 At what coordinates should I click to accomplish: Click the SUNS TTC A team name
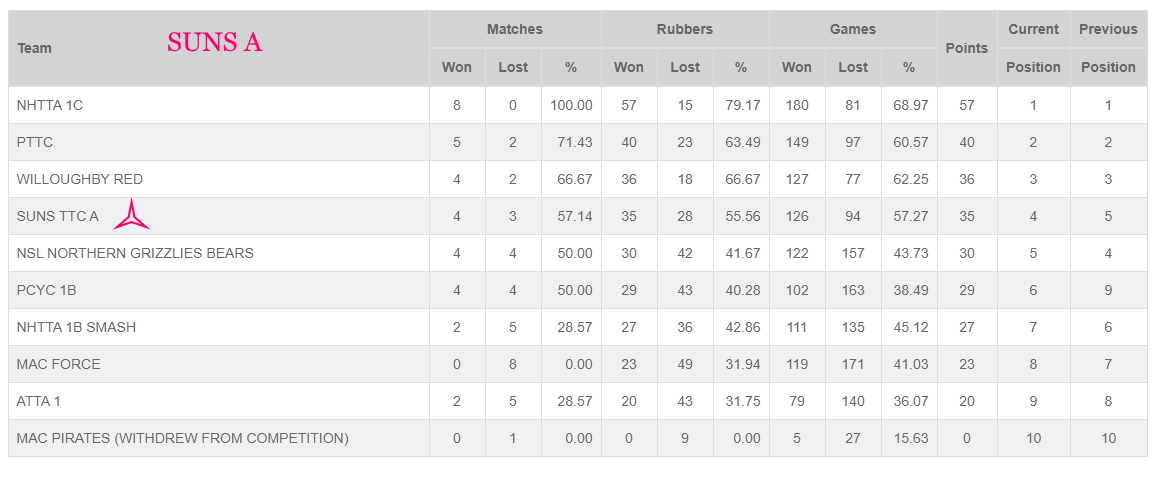57,216
